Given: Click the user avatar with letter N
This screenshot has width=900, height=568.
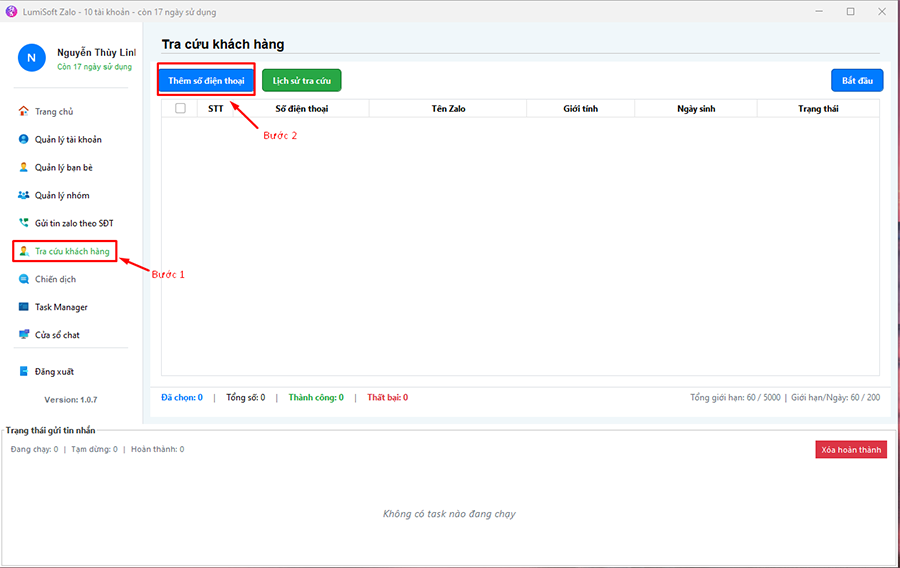Looking at the screenshot, I should pyautogui.click(x=31, y=58).
